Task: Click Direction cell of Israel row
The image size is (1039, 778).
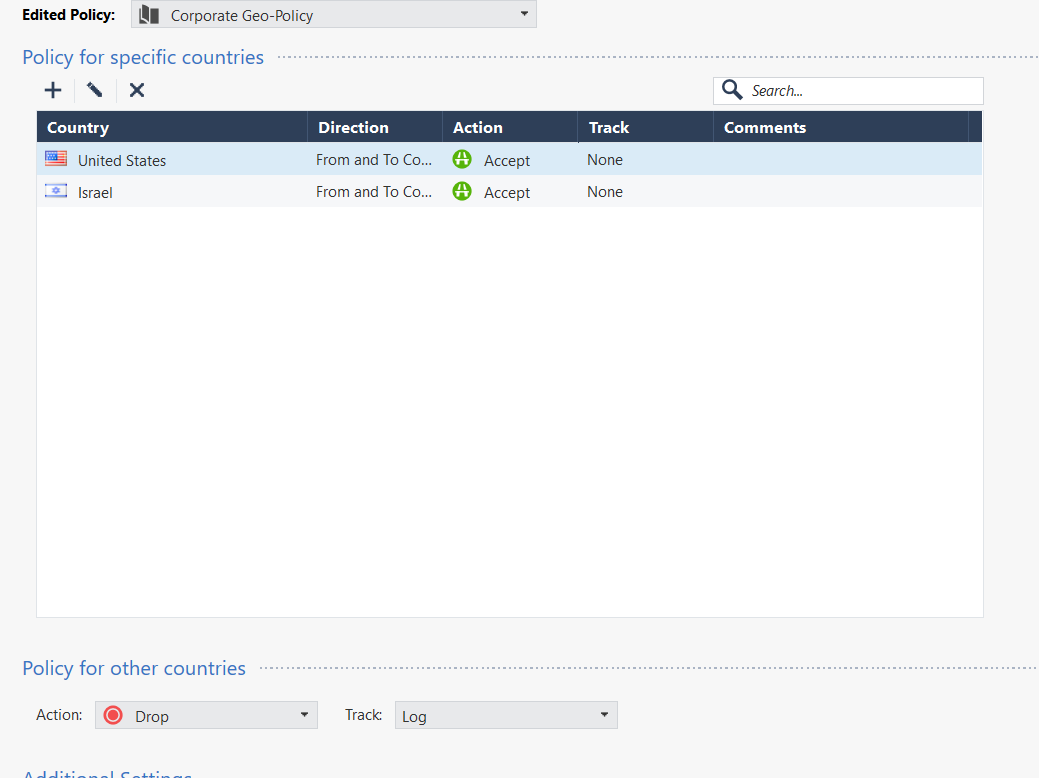Action: (374, 192)
